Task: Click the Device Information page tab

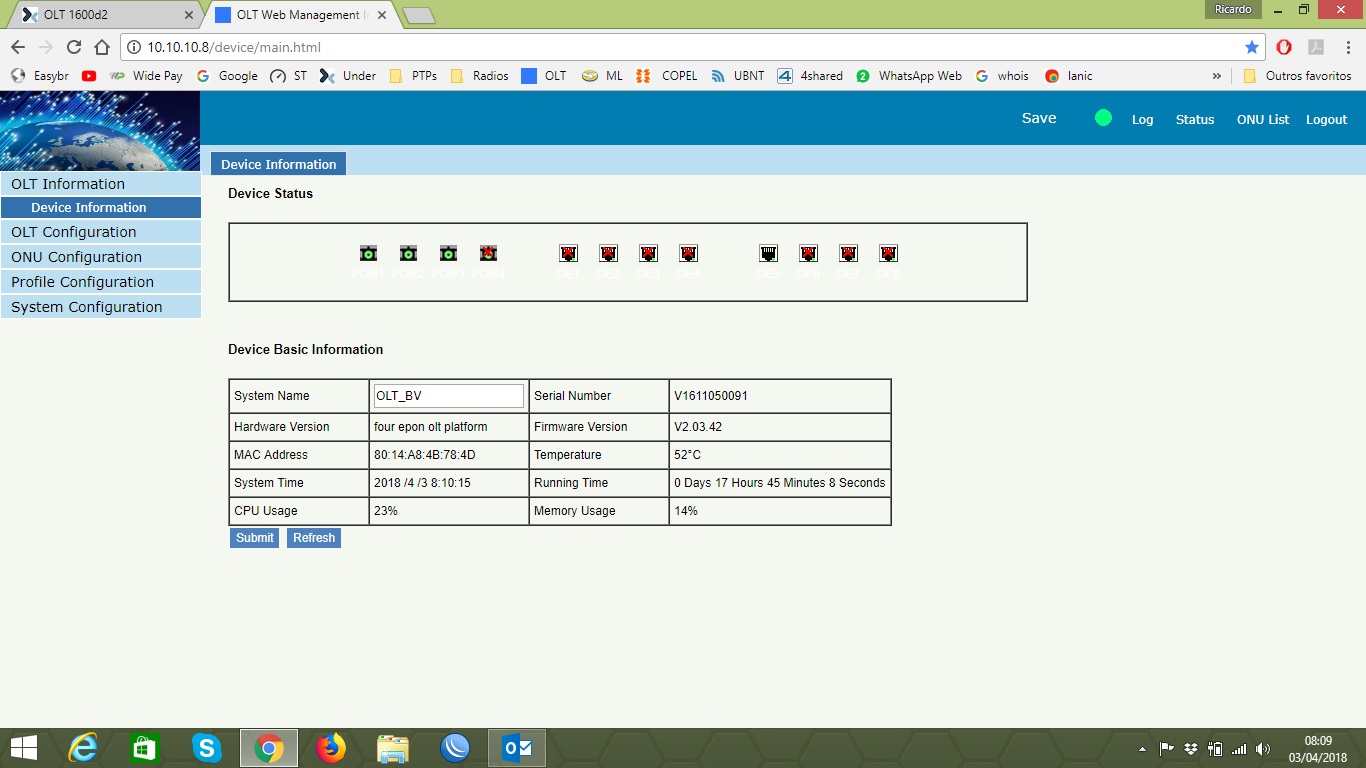Action: 278,164
